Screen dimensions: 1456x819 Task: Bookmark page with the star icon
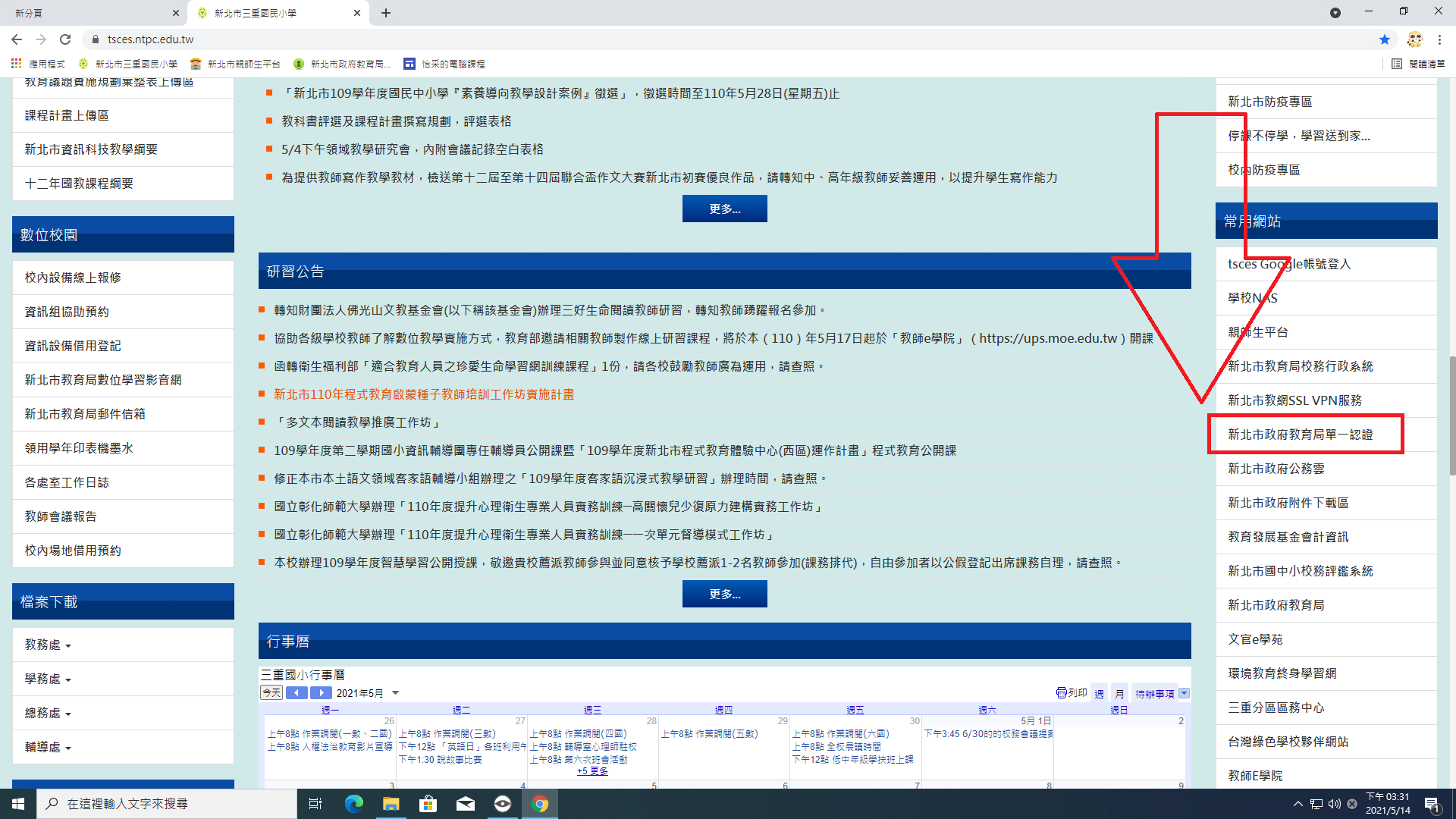(x=1385, y=39)
